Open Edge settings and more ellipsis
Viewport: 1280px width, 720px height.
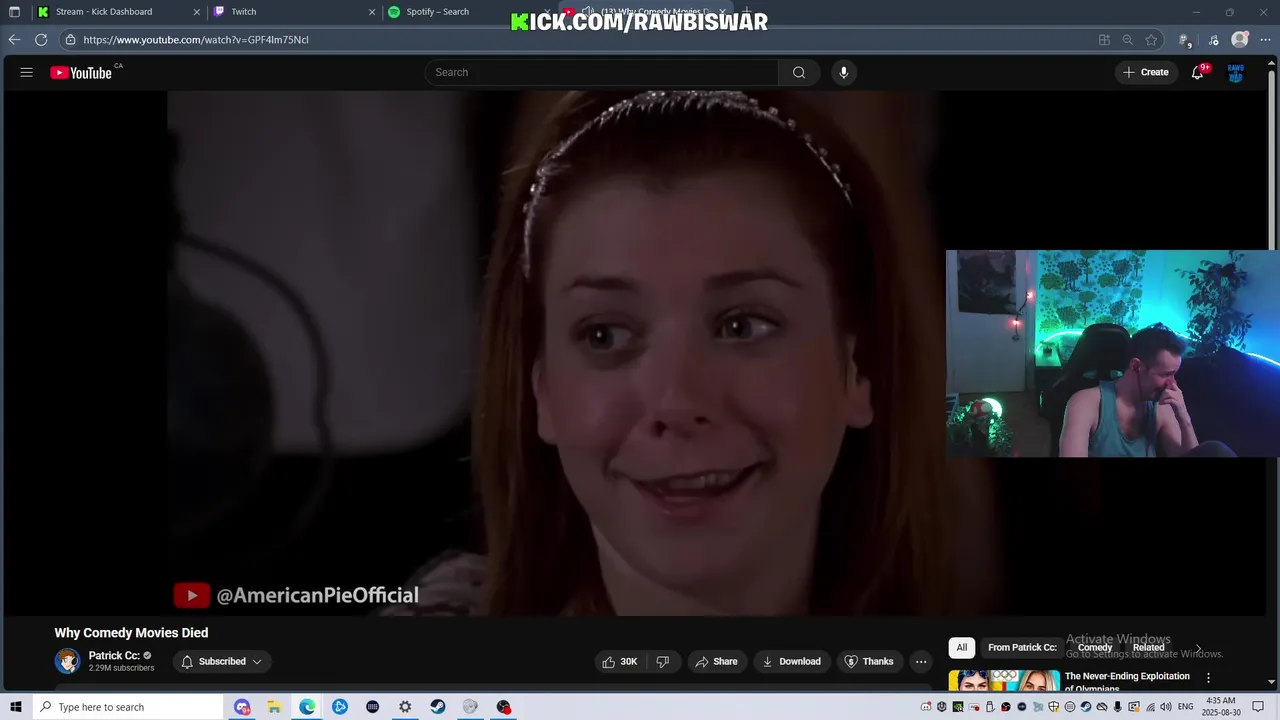pyautogui.click(x=1265, y=40)
